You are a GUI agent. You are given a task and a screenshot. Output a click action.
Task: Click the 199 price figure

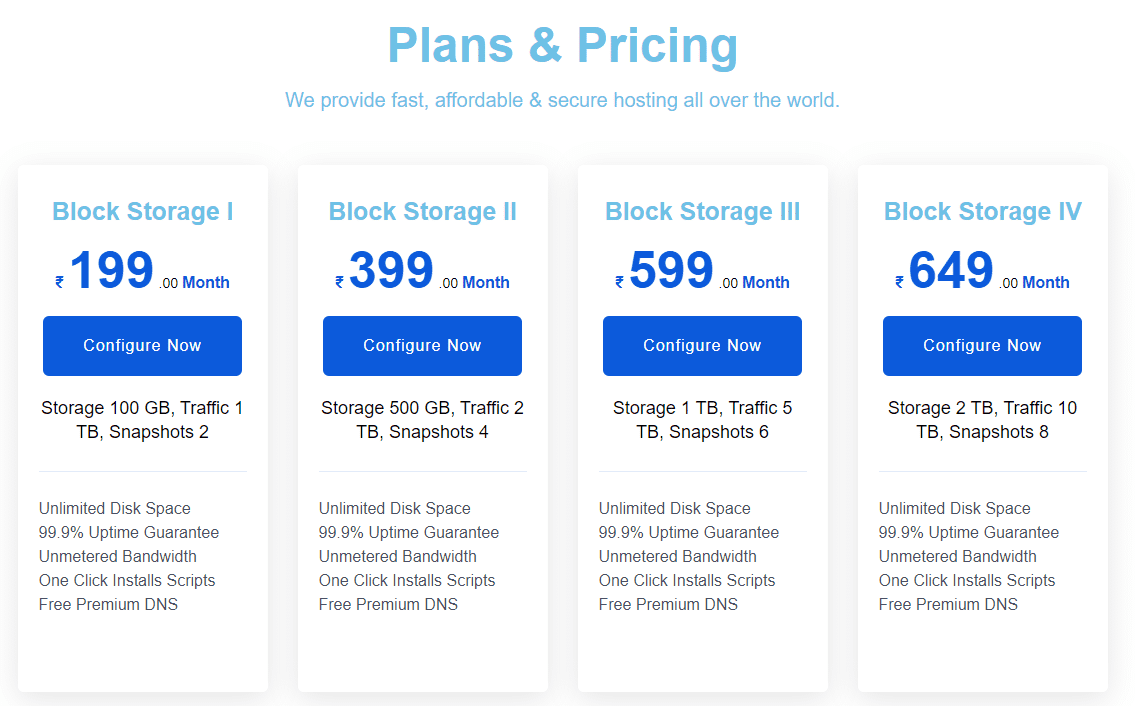tap(111, 270)
